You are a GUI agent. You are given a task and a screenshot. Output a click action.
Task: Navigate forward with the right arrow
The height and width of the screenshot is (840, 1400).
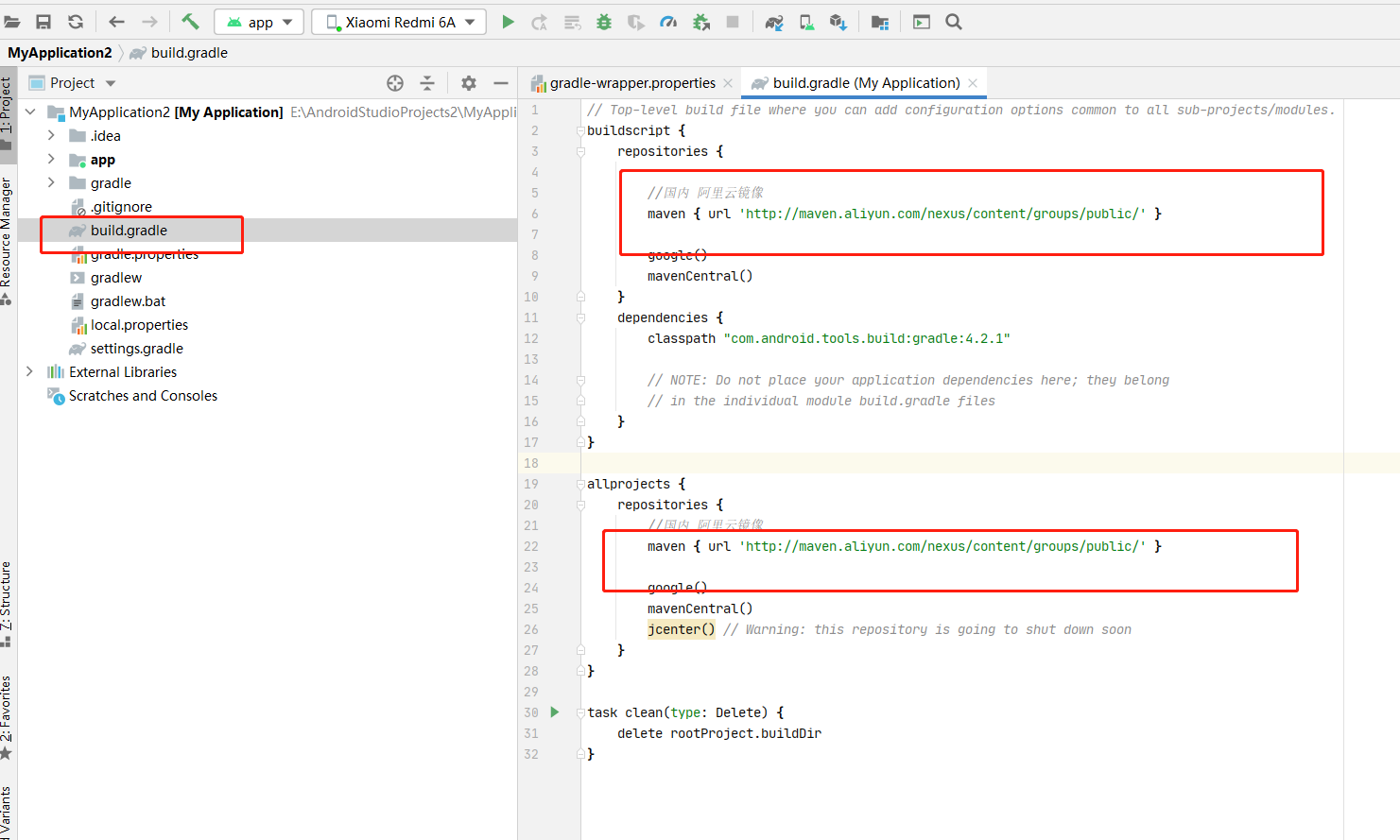(149, 22)
